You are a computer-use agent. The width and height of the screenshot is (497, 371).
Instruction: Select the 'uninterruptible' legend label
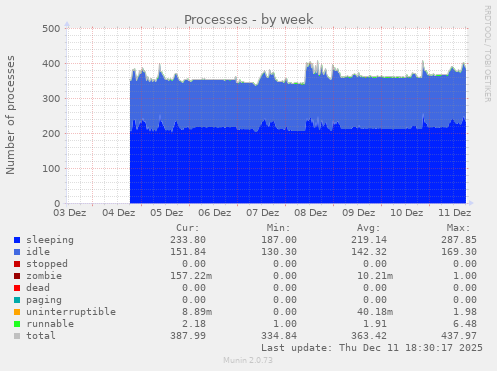tap(71, 312)
